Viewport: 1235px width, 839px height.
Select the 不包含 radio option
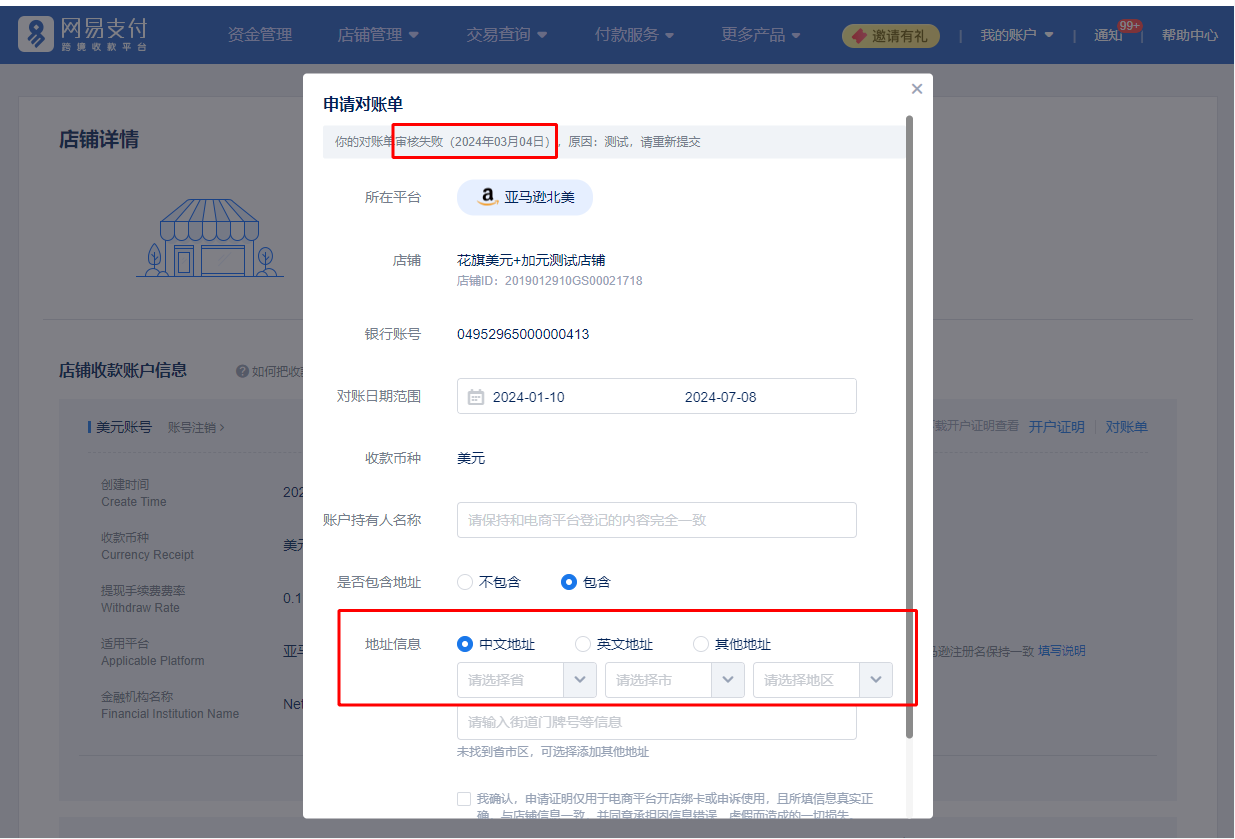465,582
